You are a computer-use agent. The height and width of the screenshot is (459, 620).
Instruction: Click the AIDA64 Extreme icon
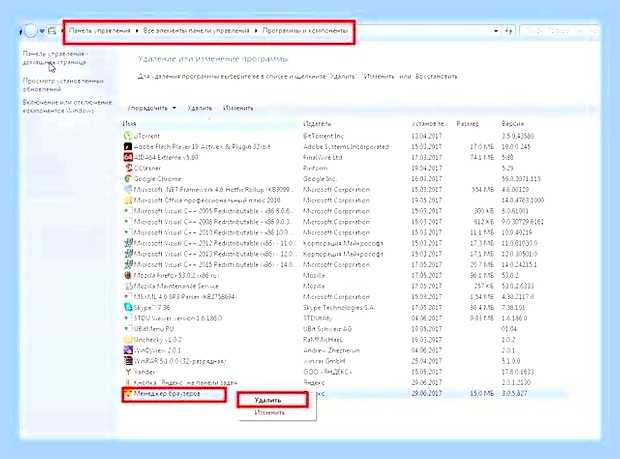[128, 157]
